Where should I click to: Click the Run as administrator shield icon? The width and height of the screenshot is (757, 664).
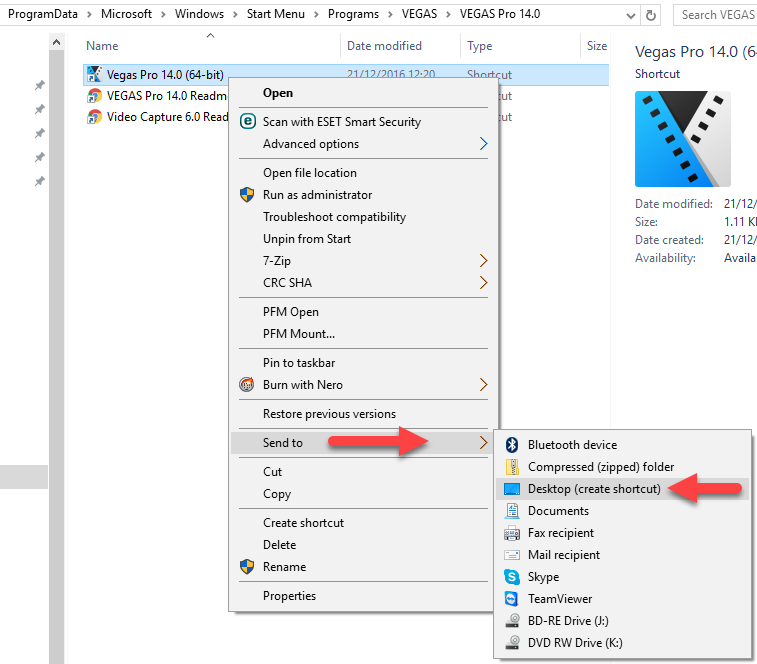(x=247, y=195)
